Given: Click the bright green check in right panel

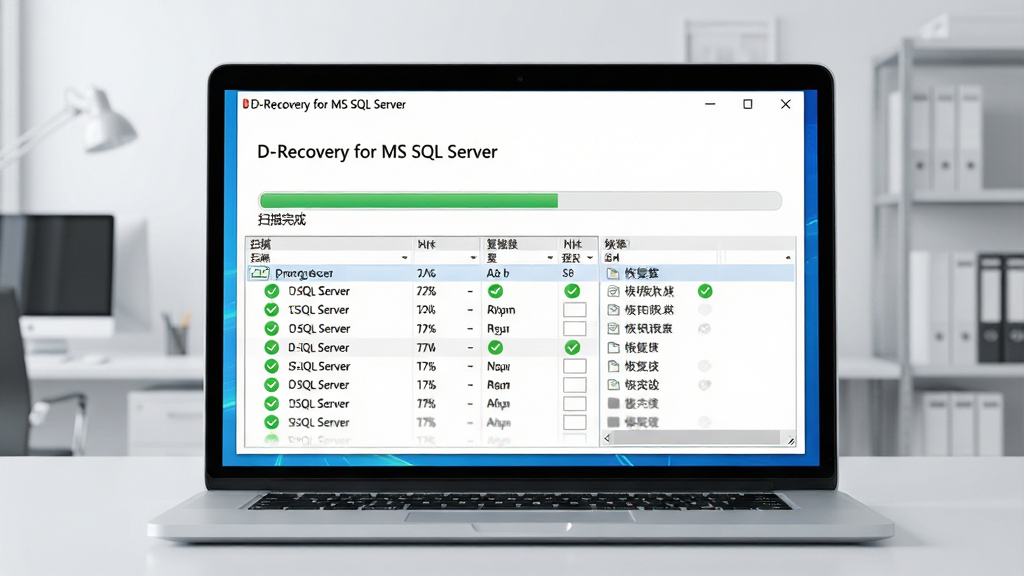Looking at the screenshot, I should coord(705,291).
